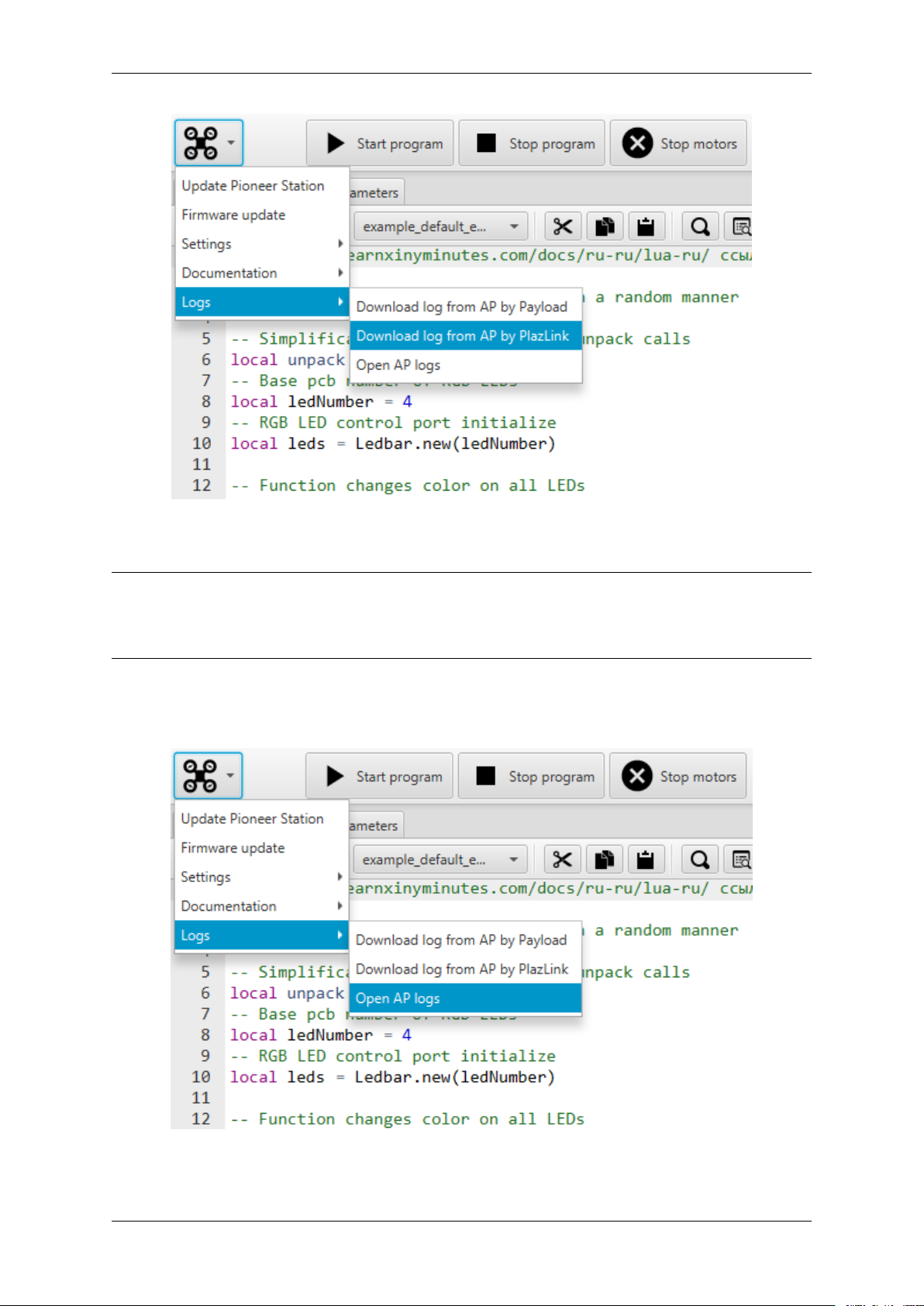The image size is (924, 1306).
Task: Click the copy icon in upper screenshot
Action: (x=605, y=226)
